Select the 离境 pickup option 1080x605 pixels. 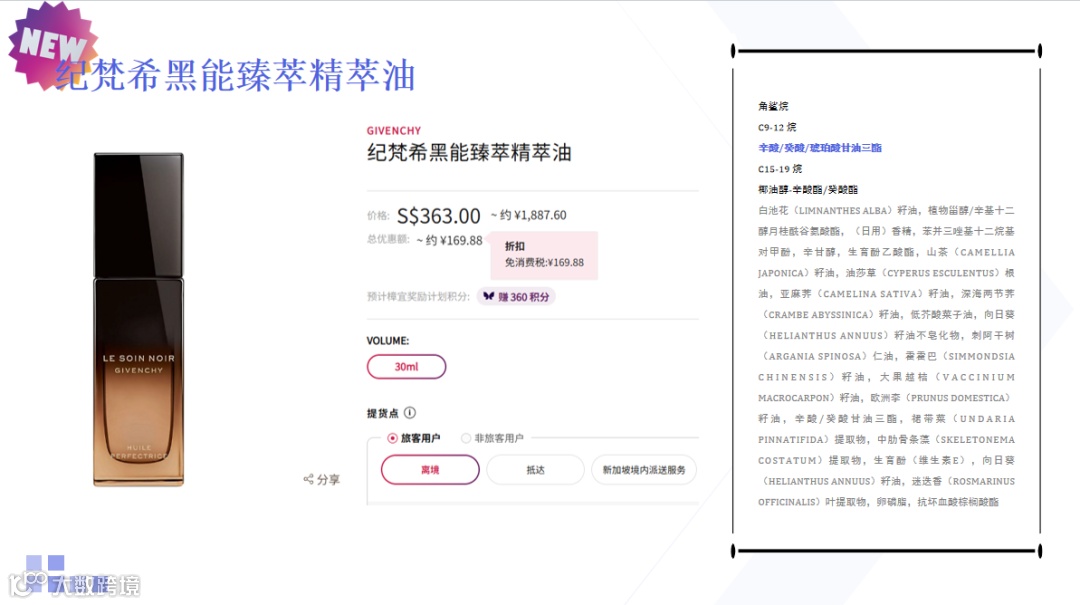[430, 470]
